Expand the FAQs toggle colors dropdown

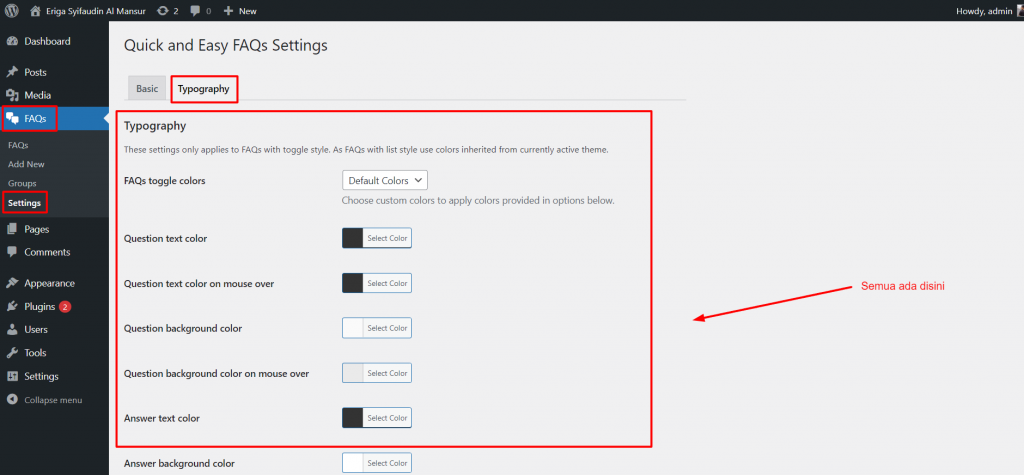(x=385, y=181)
